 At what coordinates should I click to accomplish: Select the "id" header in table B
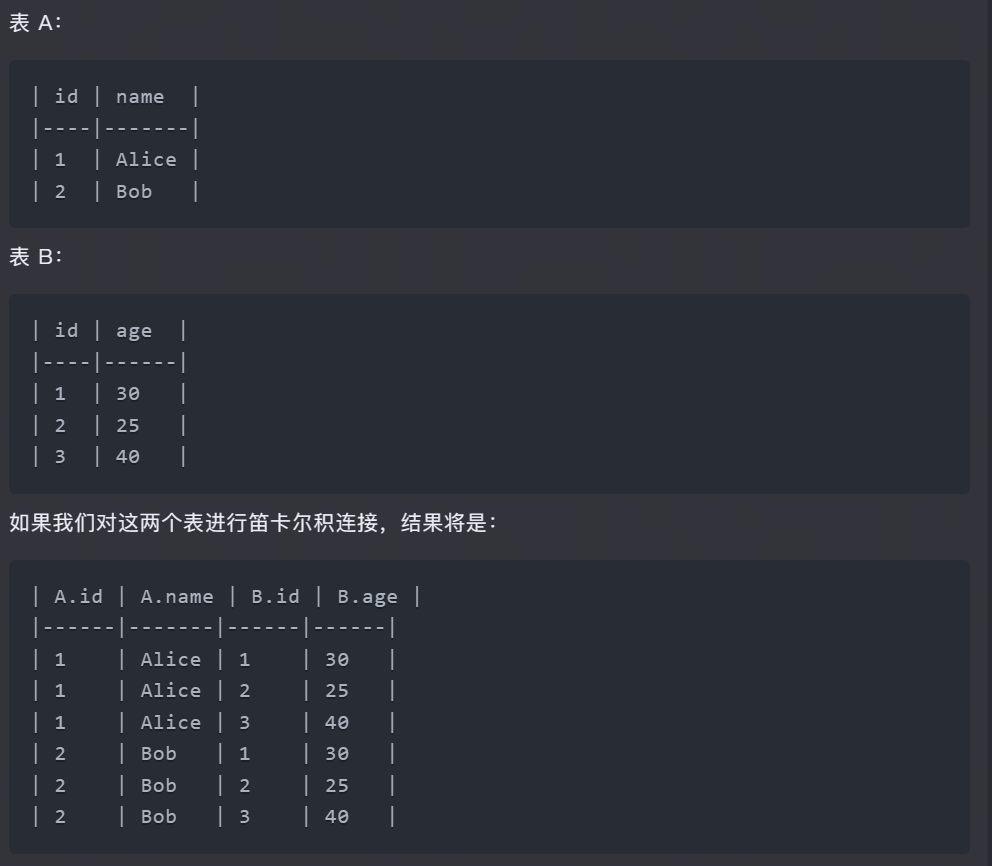click(66, 331)
